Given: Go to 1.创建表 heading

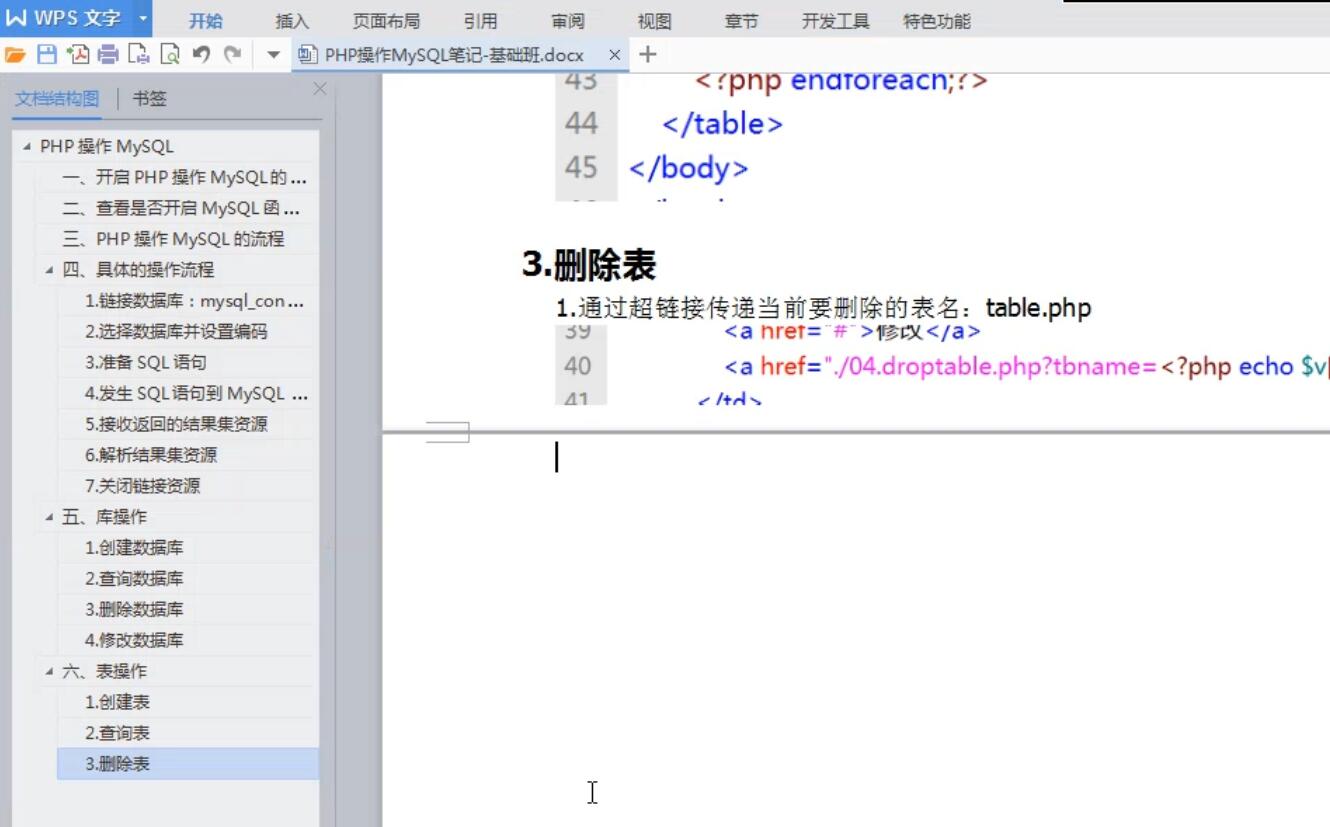Looking at the screenshot, I should click(x=117, y=702).
